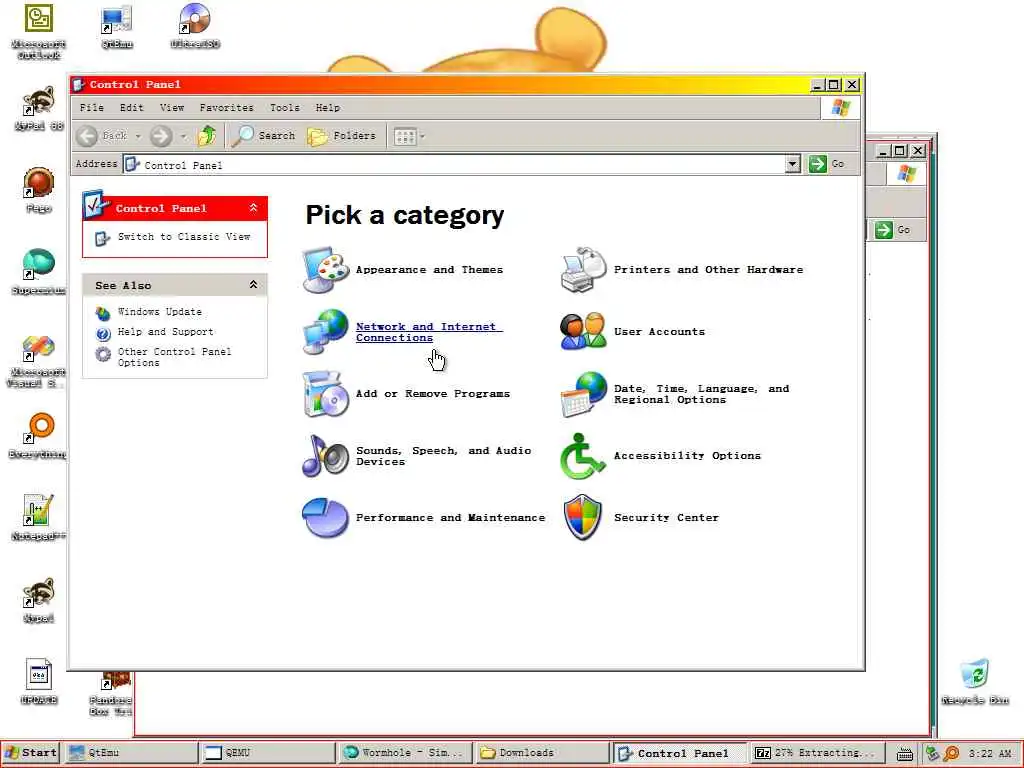This screenshot has height=768, width=1024.
Task: Select the Notepad++ desktop shortcut
Action: [38, 518]
